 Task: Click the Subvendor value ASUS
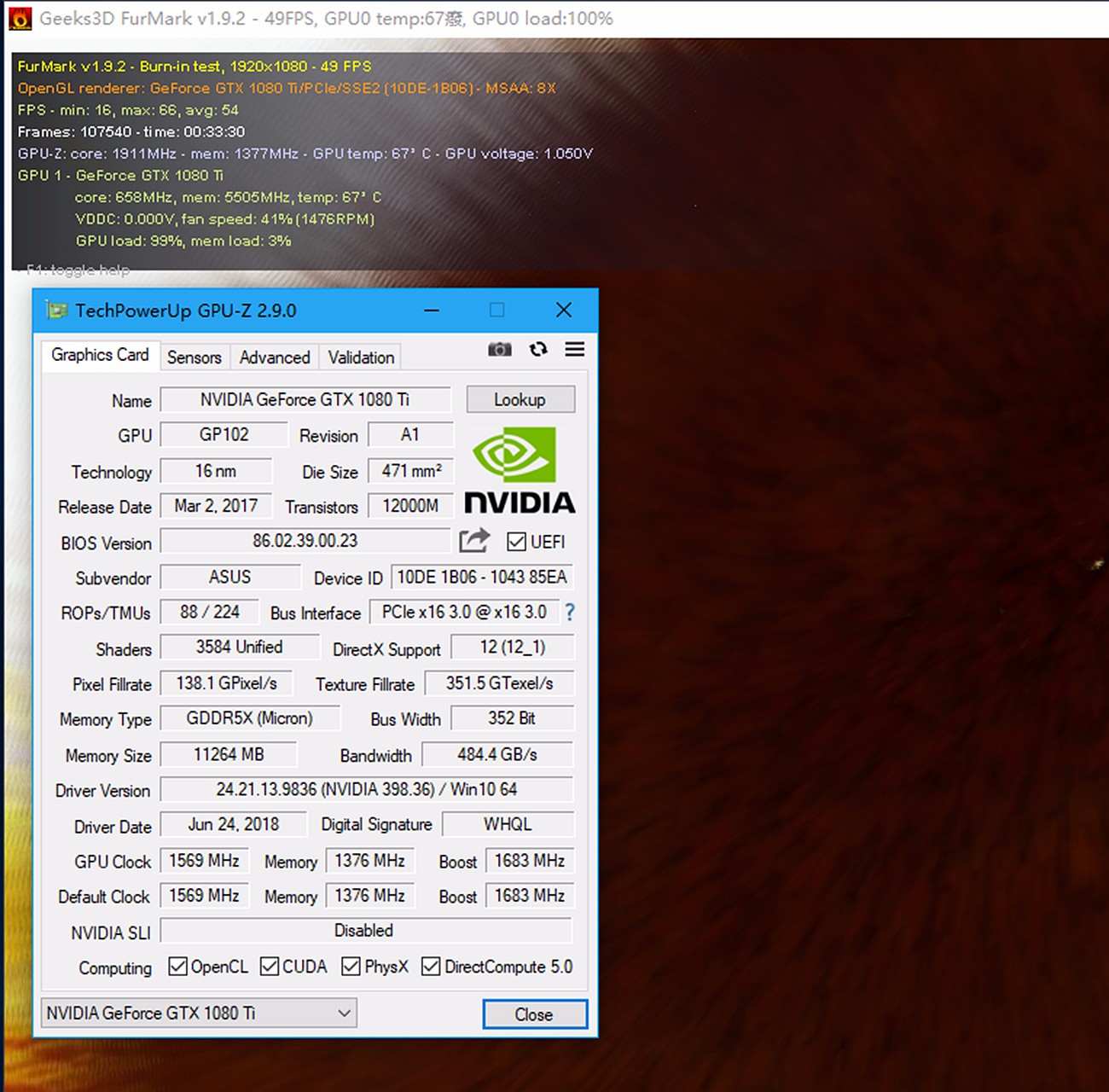(230, 577)
